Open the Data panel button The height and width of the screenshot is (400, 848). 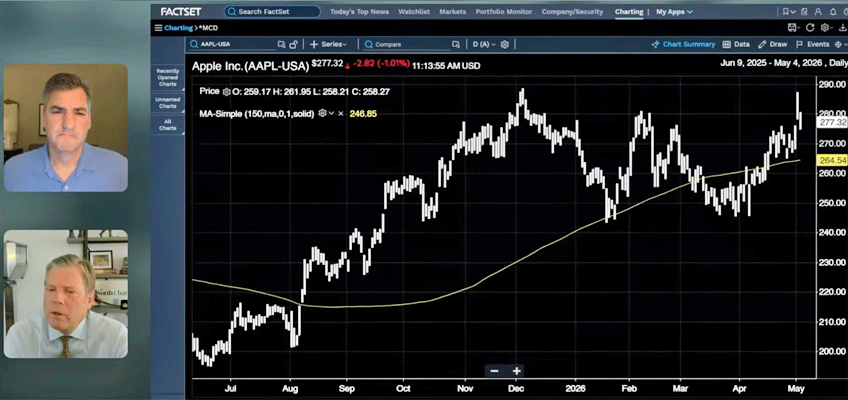coord(736,44)
